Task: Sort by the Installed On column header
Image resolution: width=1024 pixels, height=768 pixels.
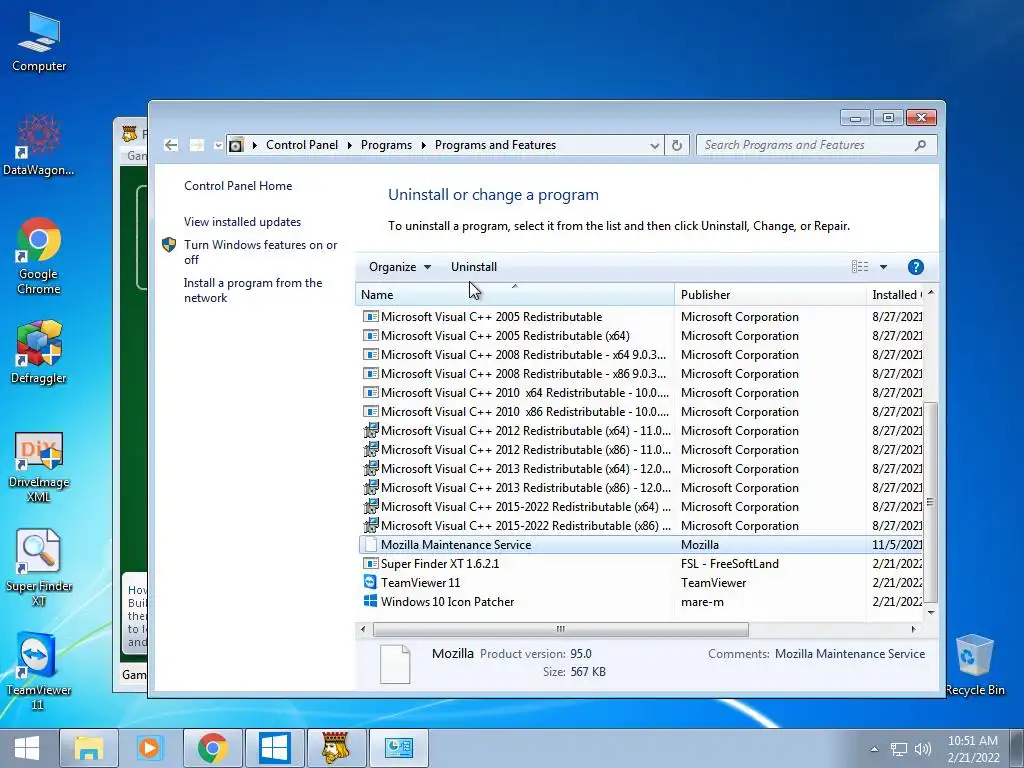Action: (894, 295)
